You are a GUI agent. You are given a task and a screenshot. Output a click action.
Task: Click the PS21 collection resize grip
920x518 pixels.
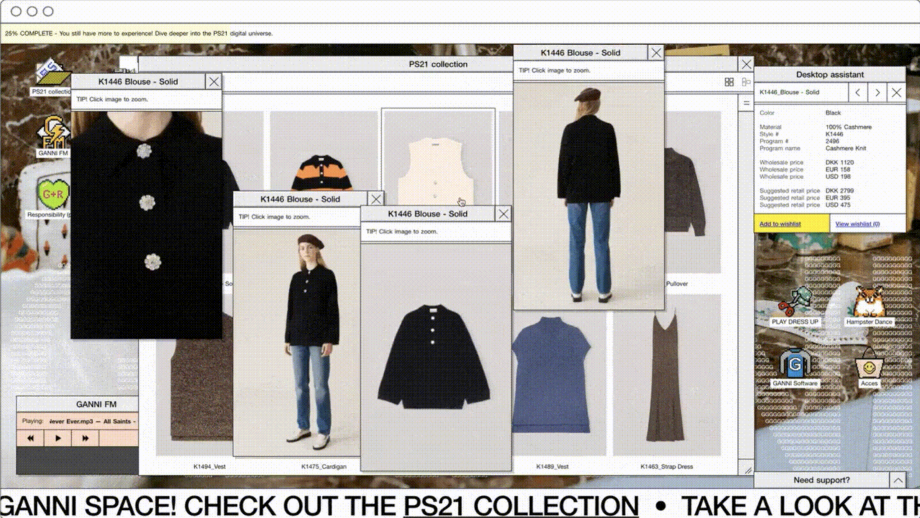748,469
